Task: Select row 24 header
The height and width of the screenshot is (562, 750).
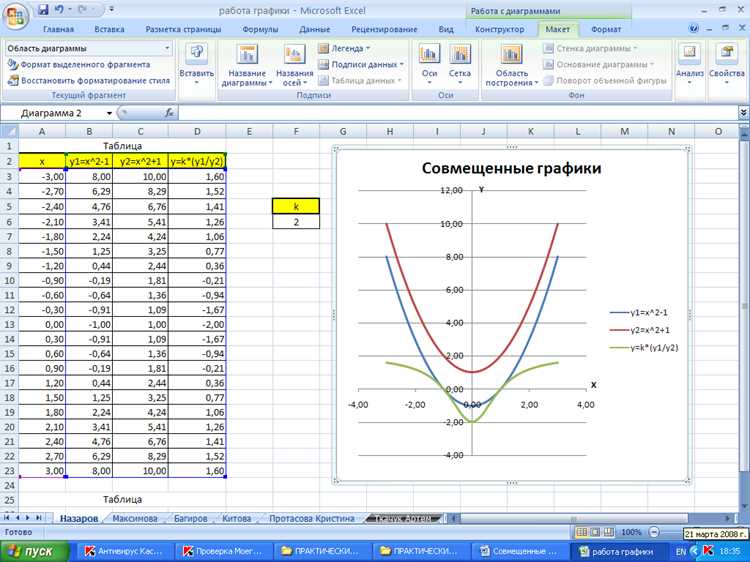Action: pyautogui.click(x=9, y=485)
